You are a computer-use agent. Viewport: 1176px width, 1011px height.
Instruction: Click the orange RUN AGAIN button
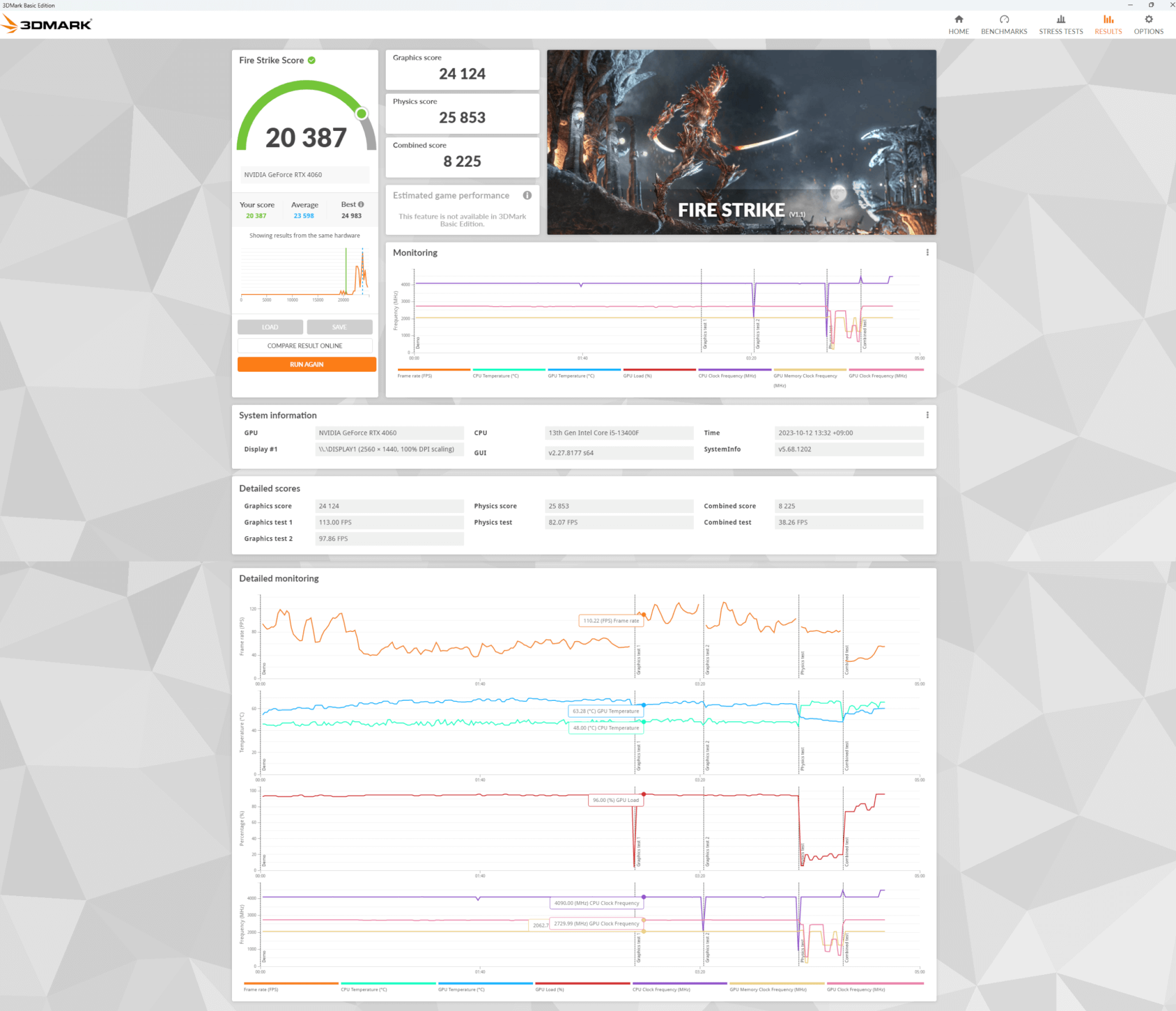307,365
